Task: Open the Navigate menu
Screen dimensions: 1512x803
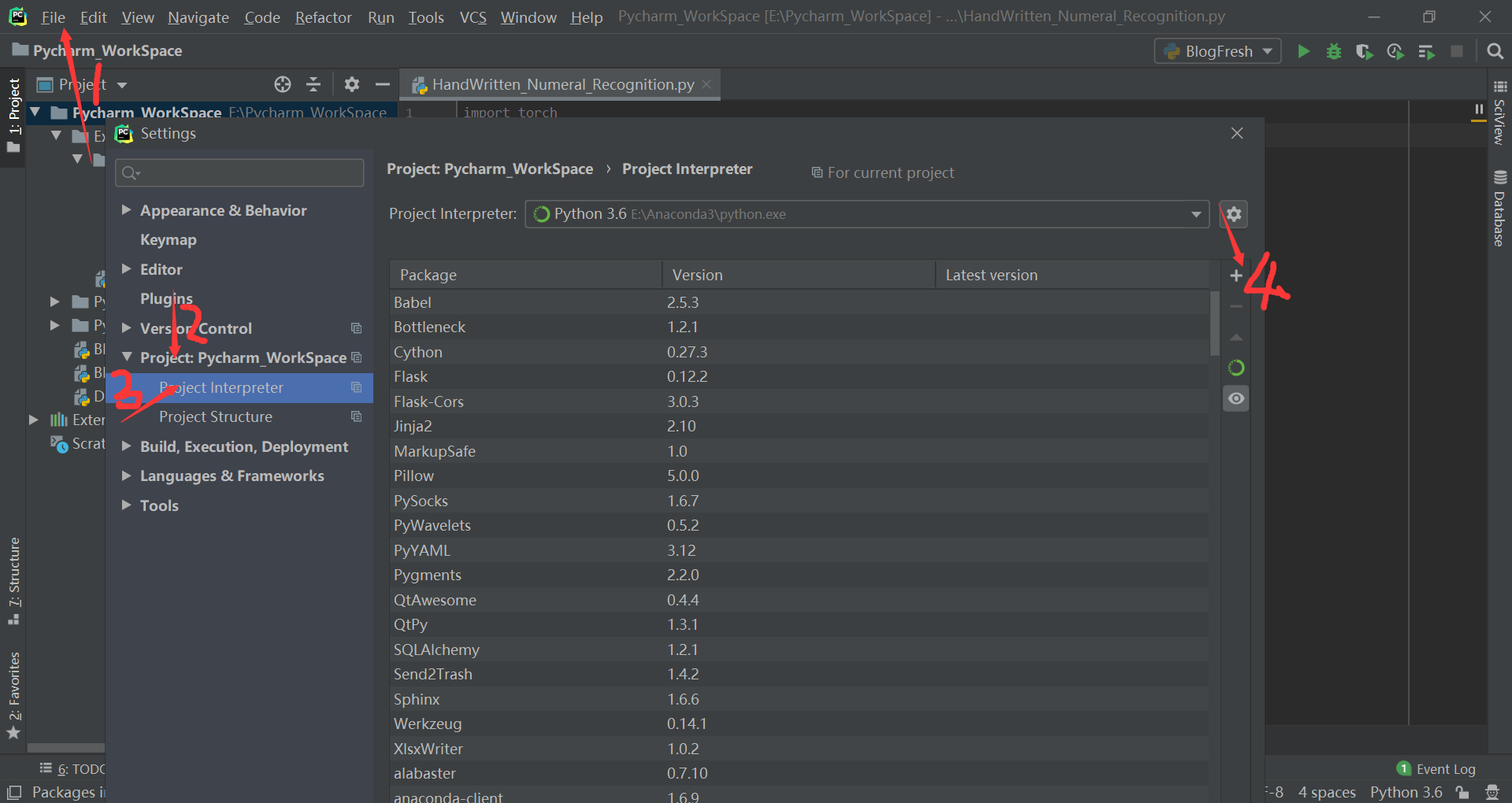Action: [198, 17]
